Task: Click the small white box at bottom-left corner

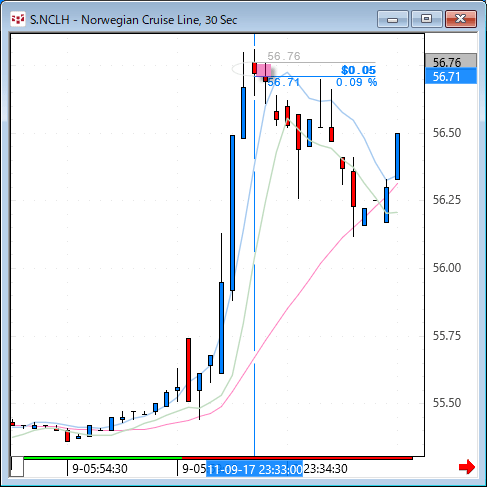Action: 17,467
